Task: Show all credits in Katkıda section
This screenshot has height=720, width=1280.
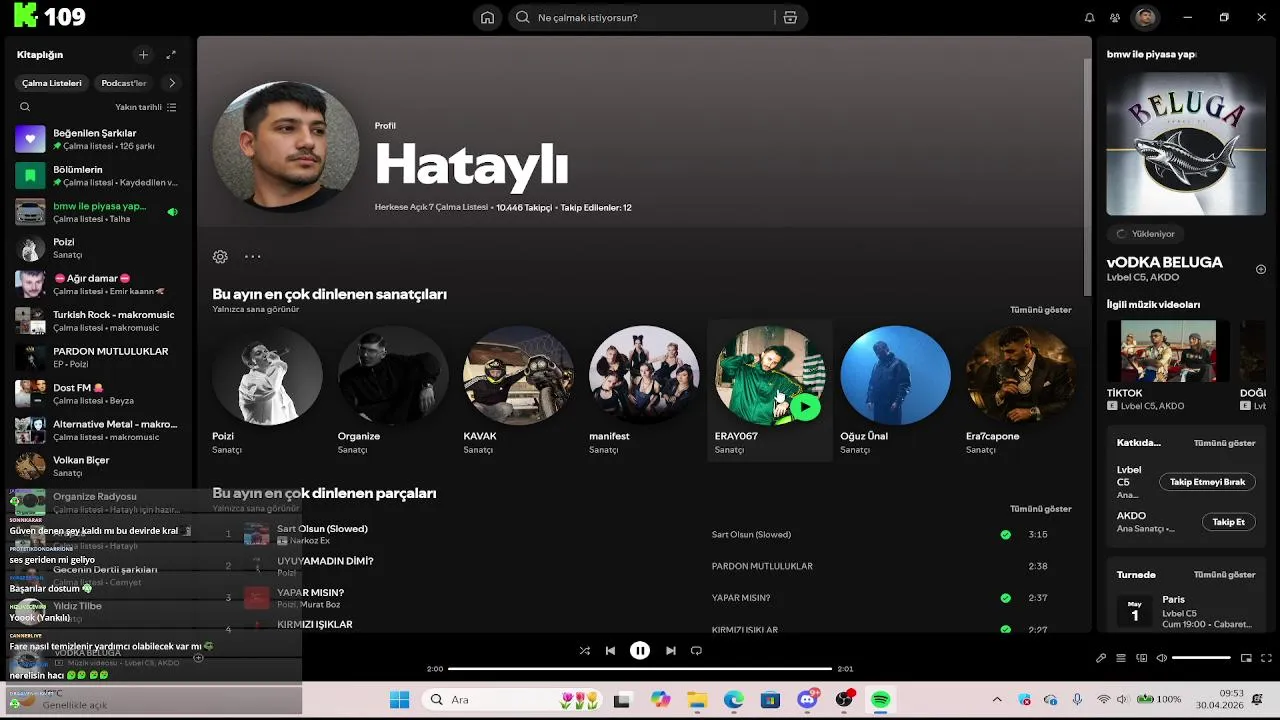Action: click(x=1224, y=443)
